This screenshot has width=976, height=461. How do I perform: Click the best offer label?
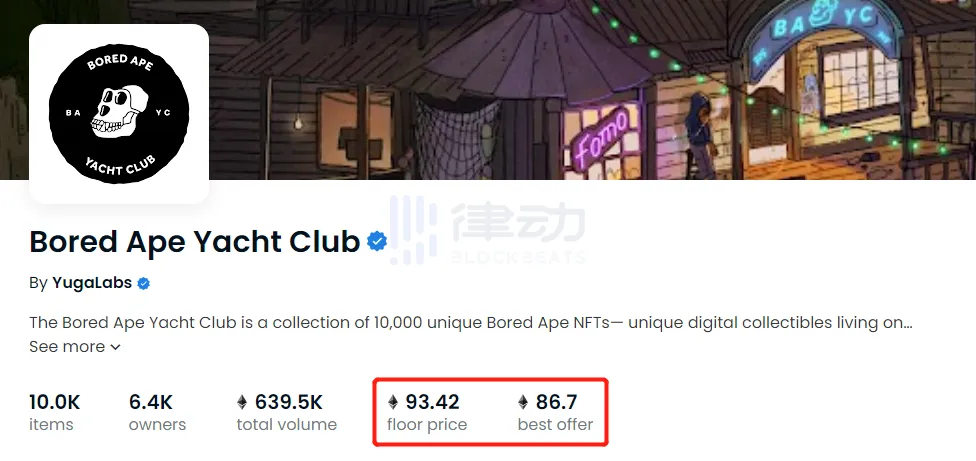coord(555,425)
